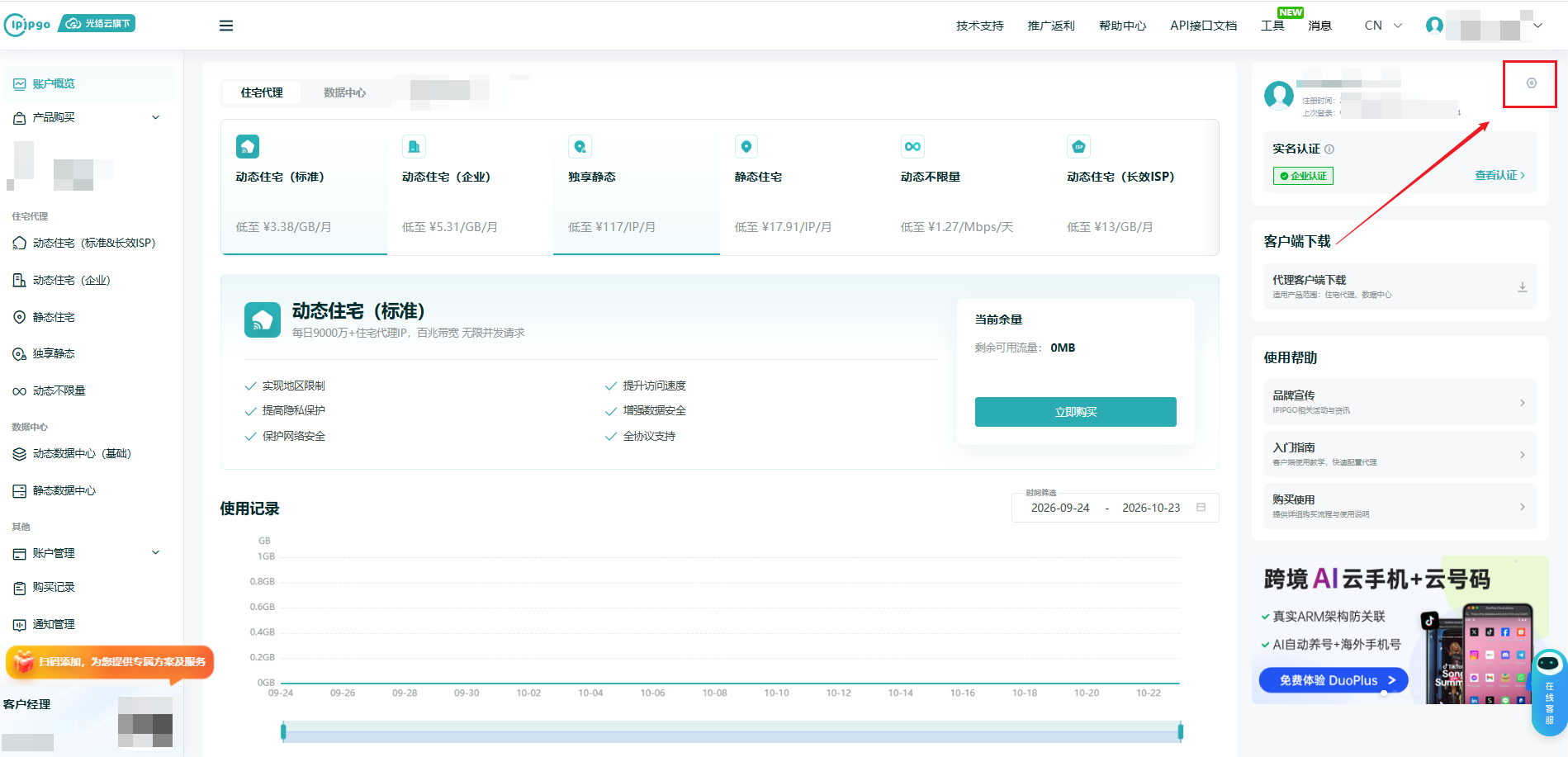This screenshot has width=1568, height=757.
Task: Open the 在线客服 chat robot widget
Action: click(x=1549, y=692)
